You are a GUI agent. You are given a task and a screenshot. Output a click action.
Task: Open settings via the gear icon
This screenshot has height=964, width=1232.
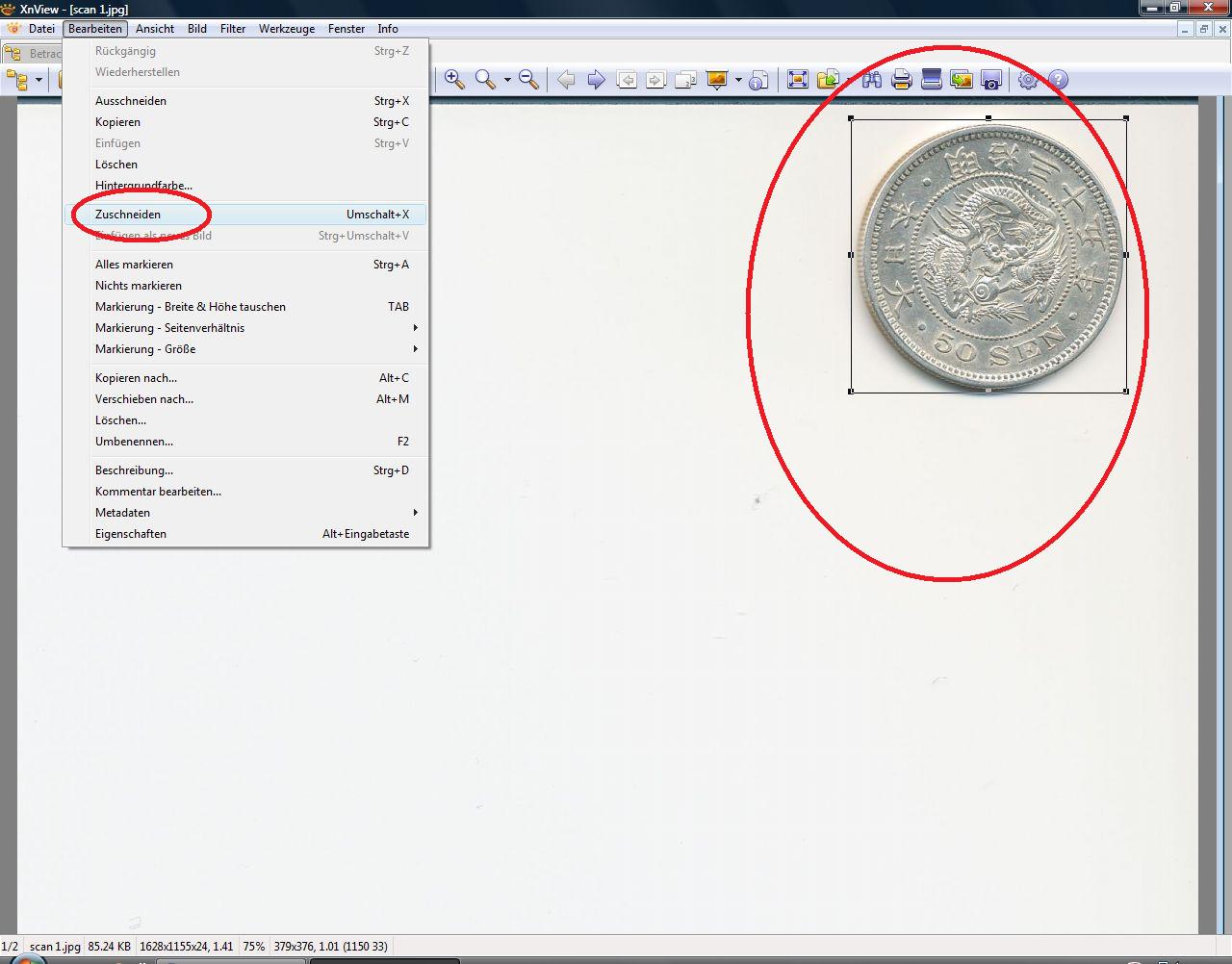pos(1028,80)
